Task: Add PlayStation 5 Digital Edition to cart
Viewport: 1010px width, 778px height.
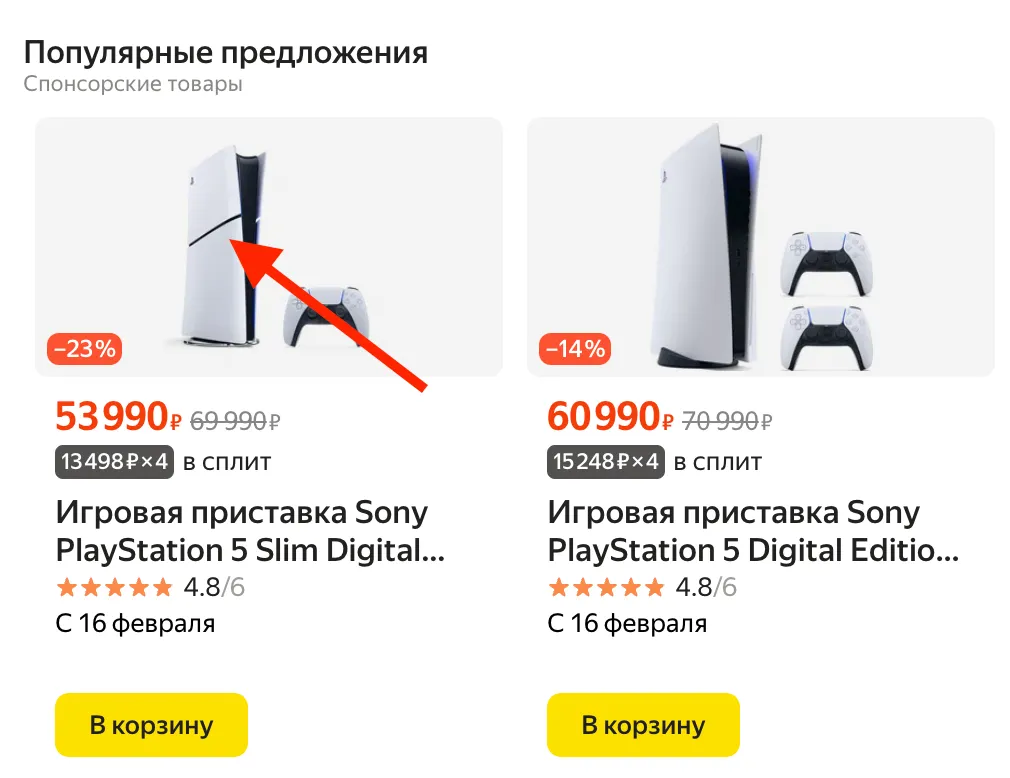Action: [x=643, y=725]
